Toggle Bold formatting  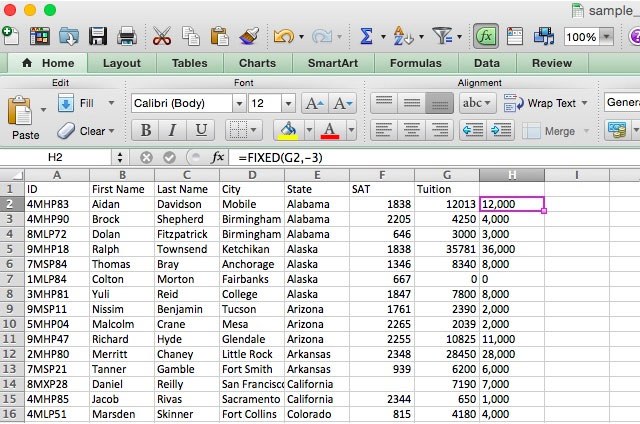[146, 131]
